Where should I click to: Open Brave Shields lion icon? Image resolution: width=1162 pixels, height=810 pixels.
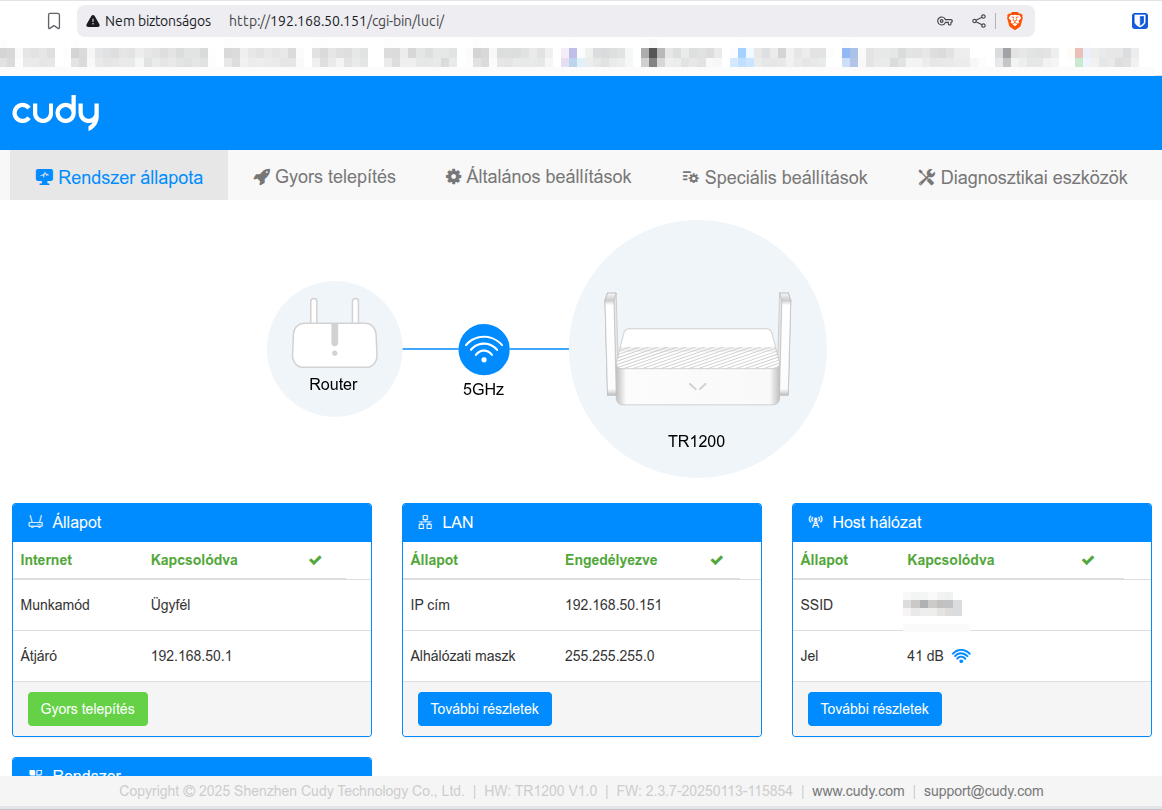click(x=1015, y=21)
